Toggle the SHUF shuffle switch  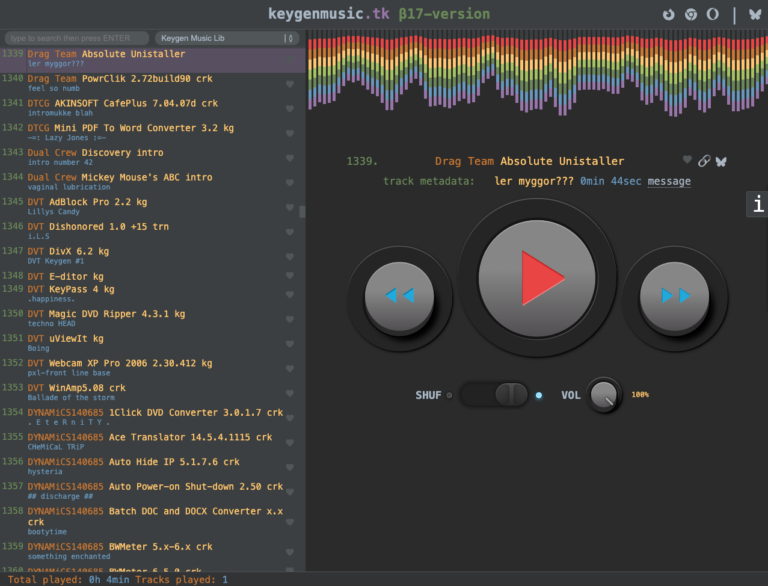494,394
